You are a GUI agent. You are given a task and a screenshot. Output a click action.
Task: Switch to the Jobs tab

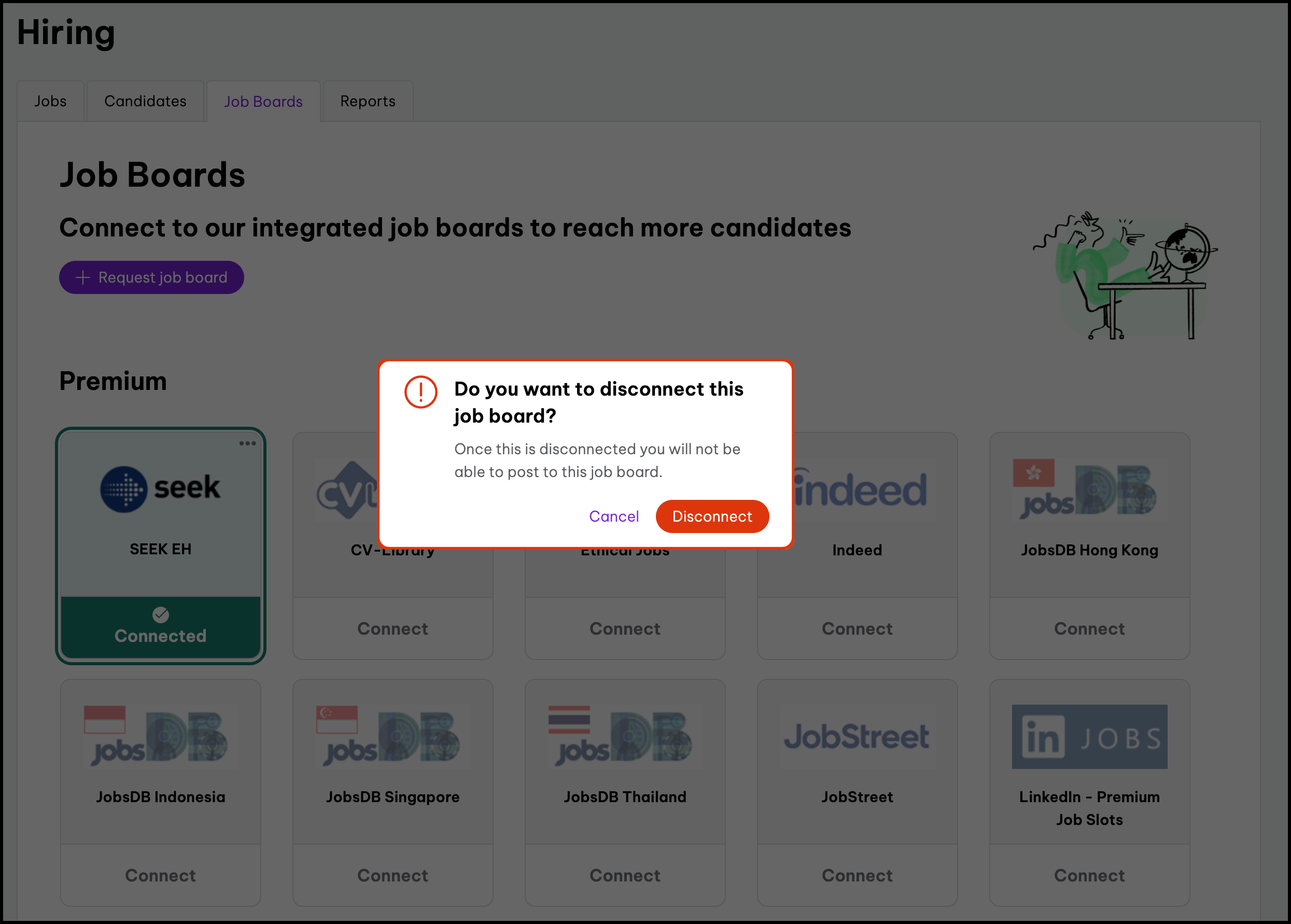[x=50, y=101]
